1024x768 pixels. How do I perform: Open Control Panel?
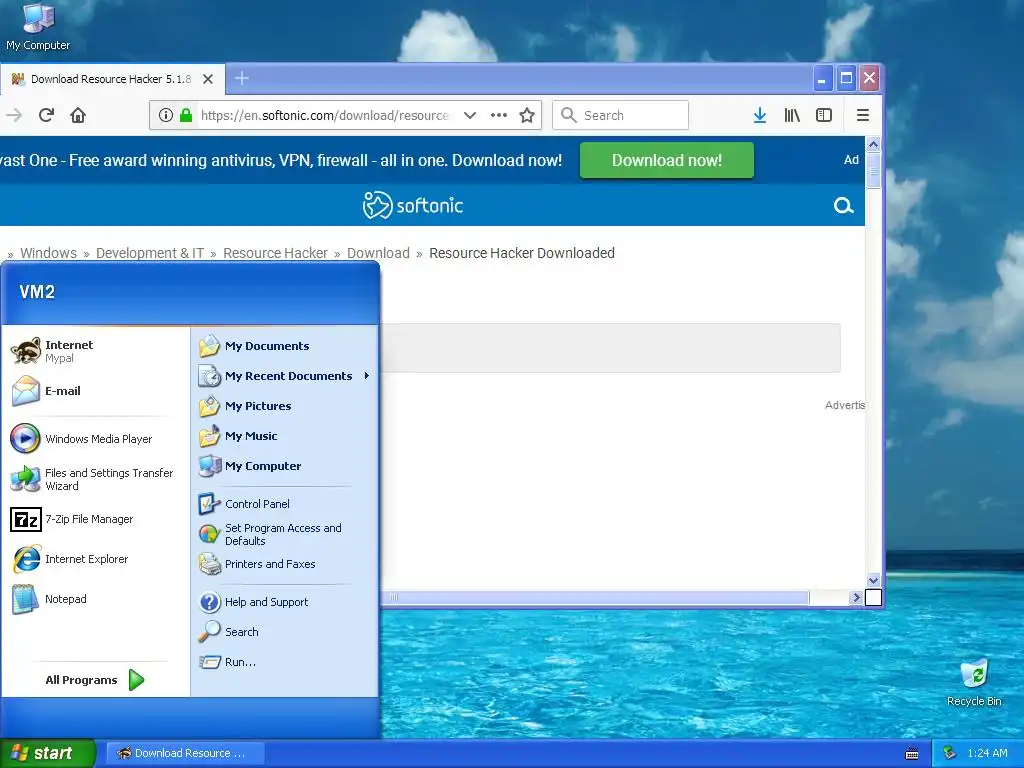(x=284, y=504)
